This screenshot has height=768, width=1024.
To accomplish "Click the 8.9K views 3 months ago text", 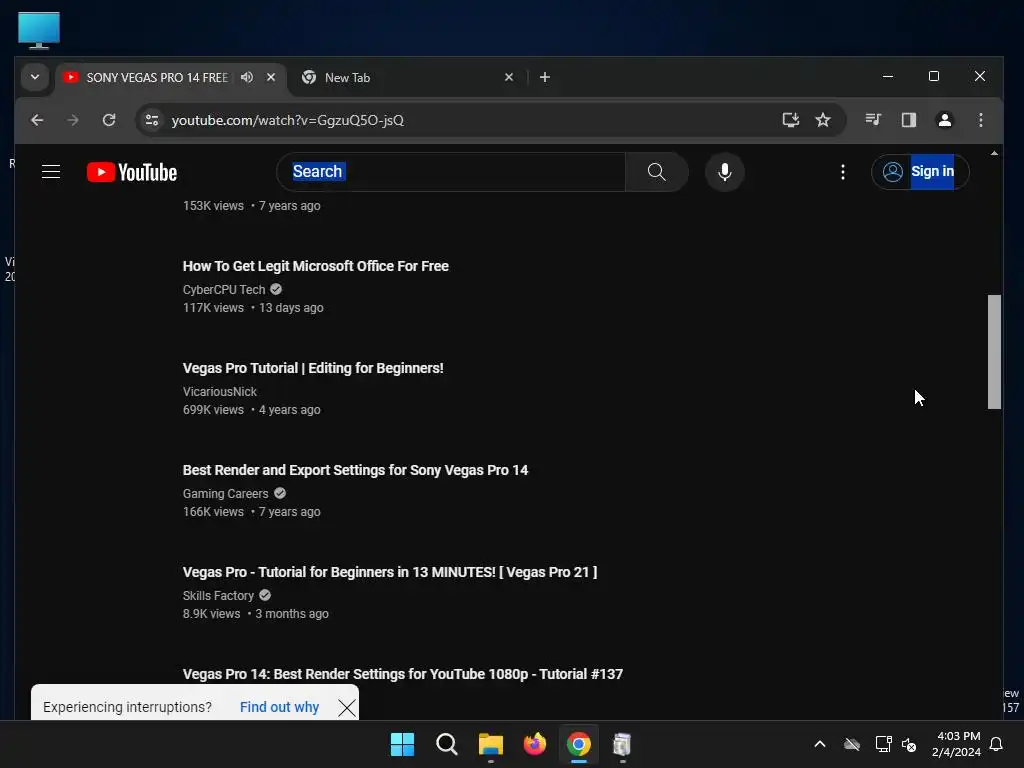I will tap(255, 613).
